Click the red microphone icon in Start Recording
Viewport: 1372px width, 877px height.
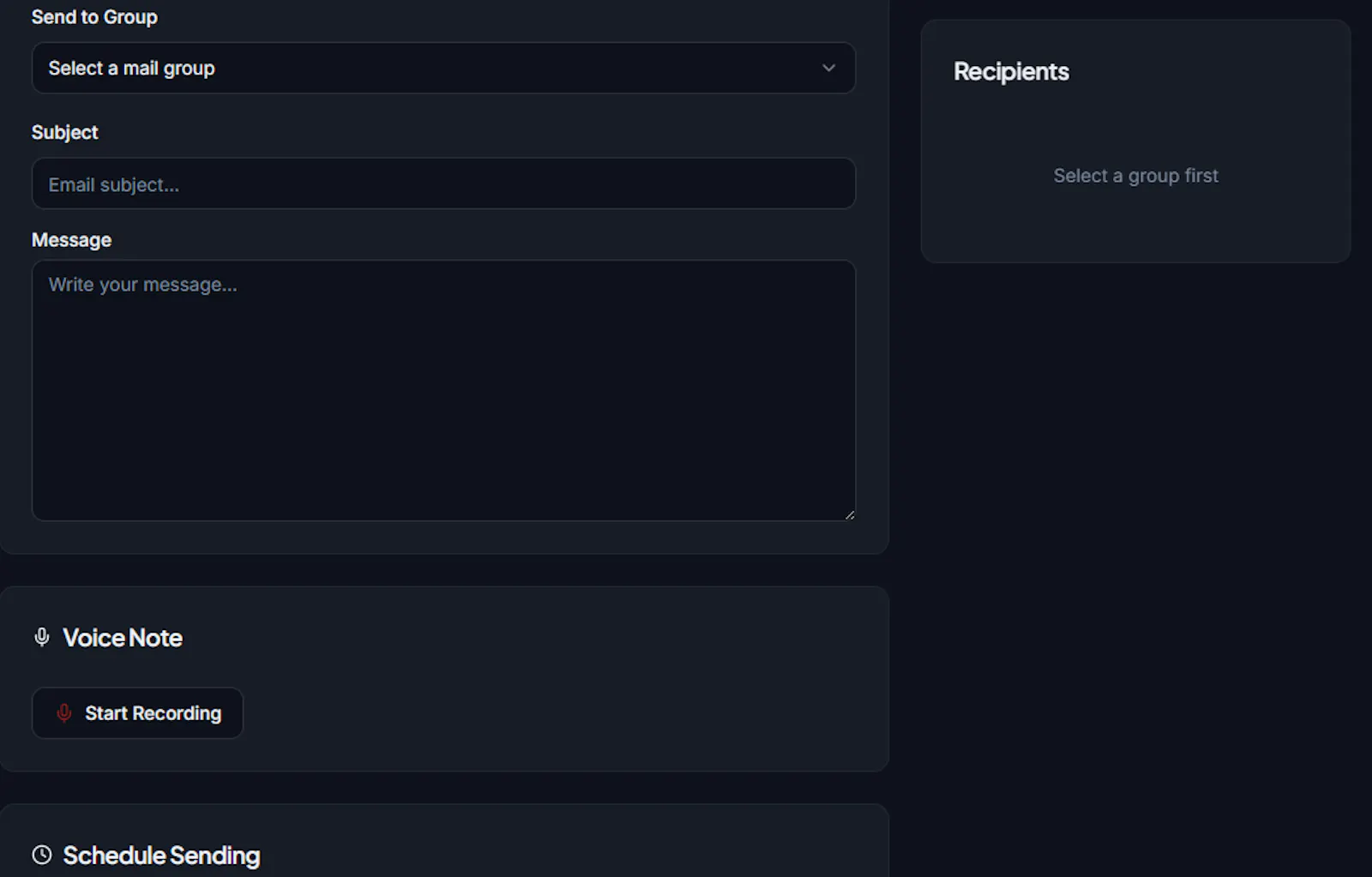64,713
